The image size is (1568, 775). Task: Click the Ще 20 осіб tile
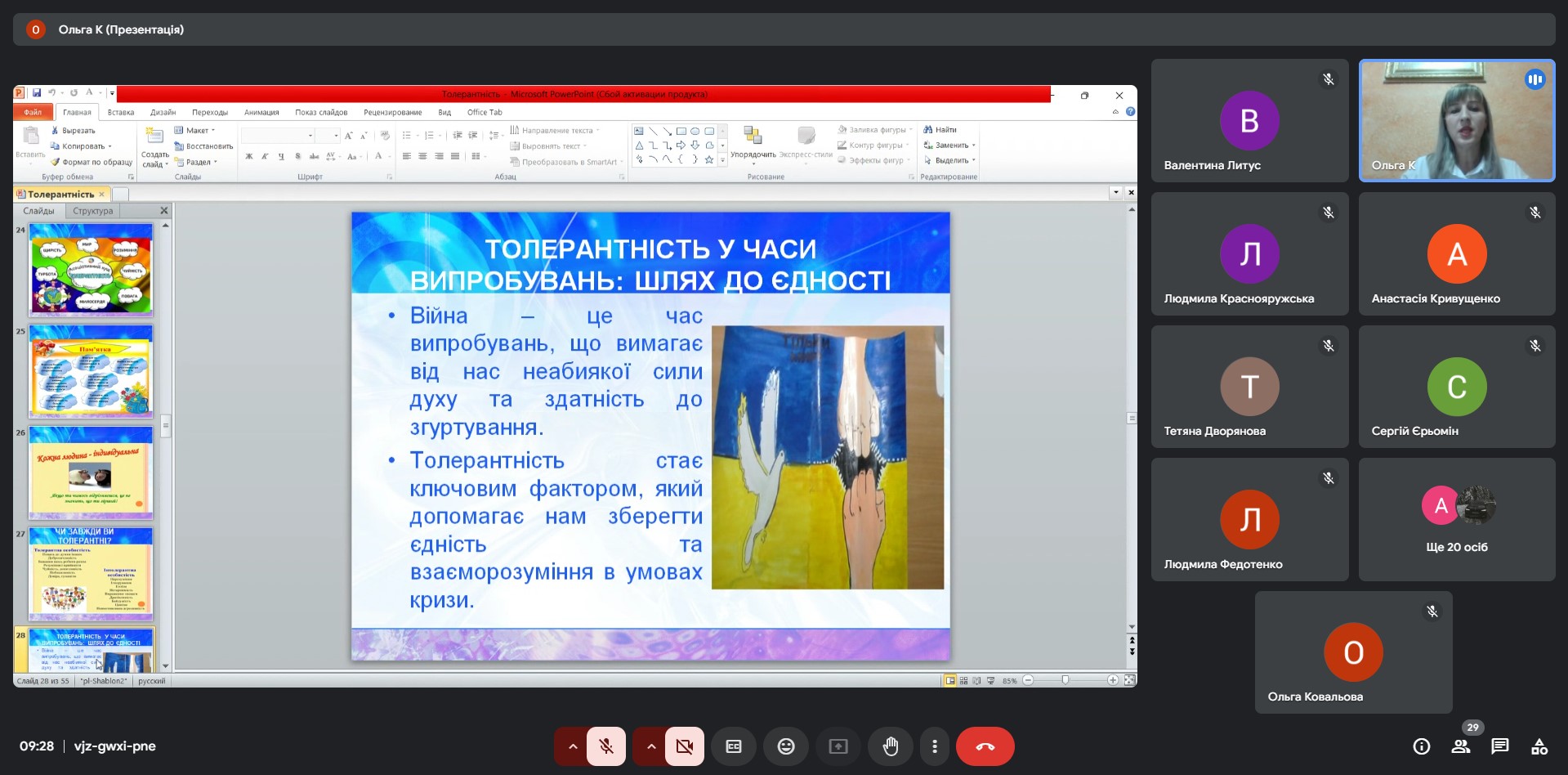click(x=1456, y=520)
